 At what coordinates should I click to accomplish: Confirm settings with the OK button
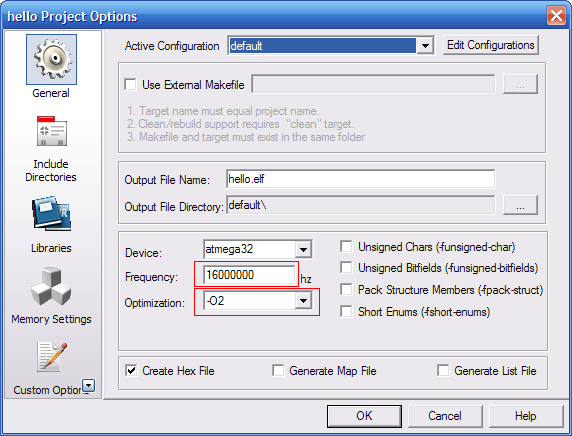364,416
